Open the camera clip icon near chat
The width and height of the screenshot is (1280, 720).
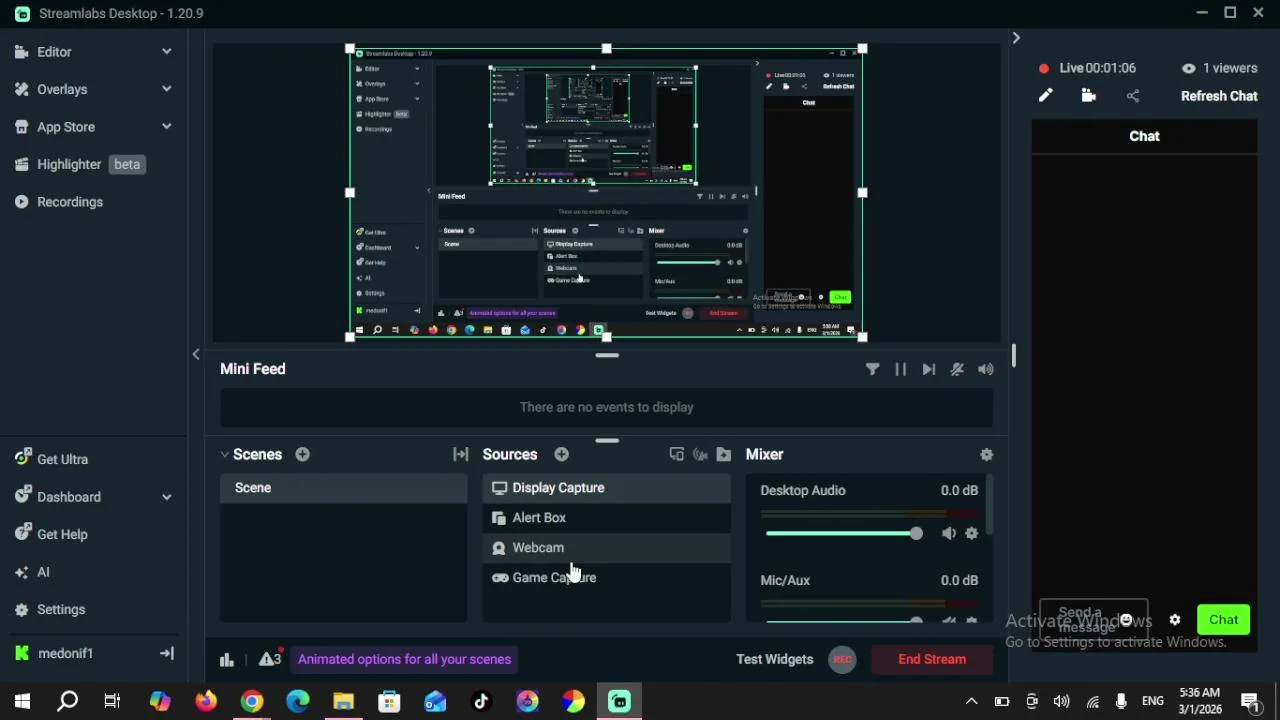point(1089,96)
